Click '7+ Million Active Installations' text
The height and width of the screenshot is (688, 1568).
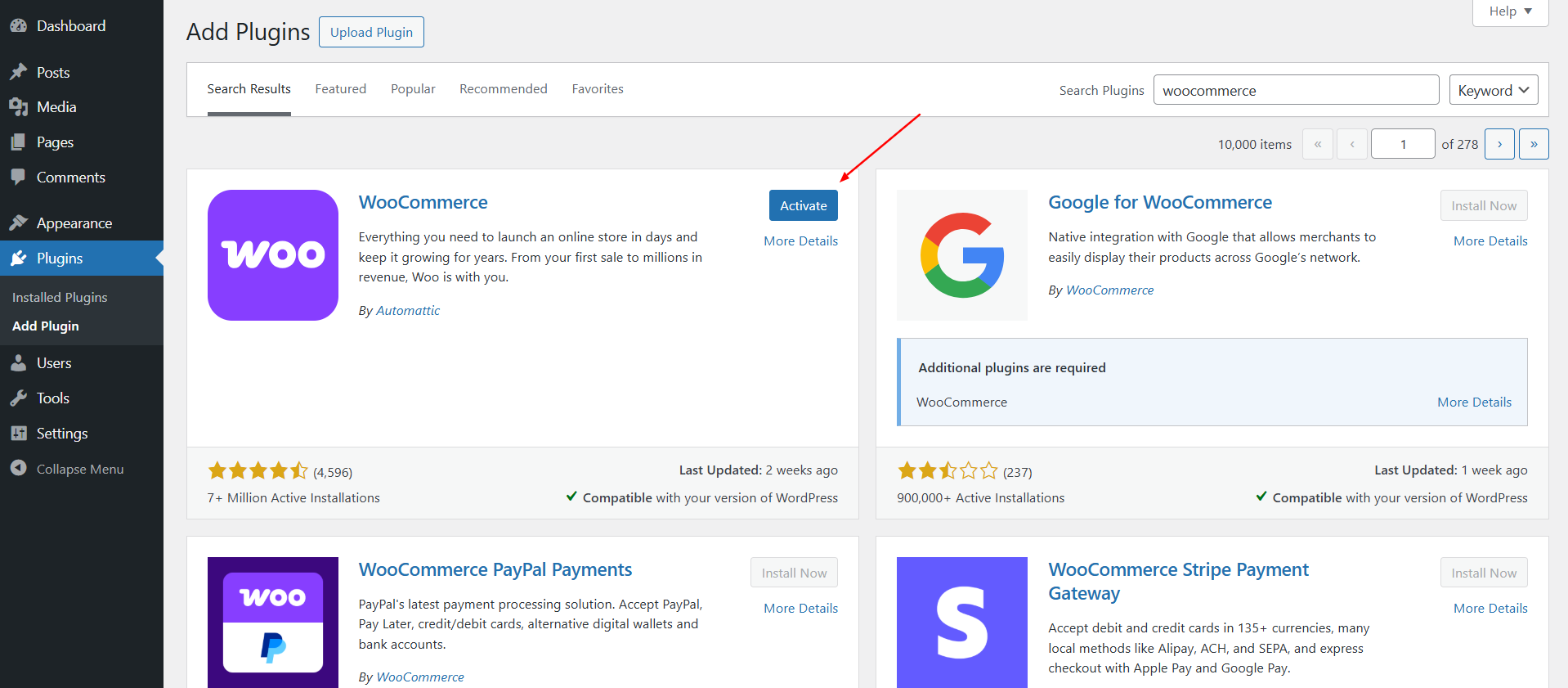[293, 498]
